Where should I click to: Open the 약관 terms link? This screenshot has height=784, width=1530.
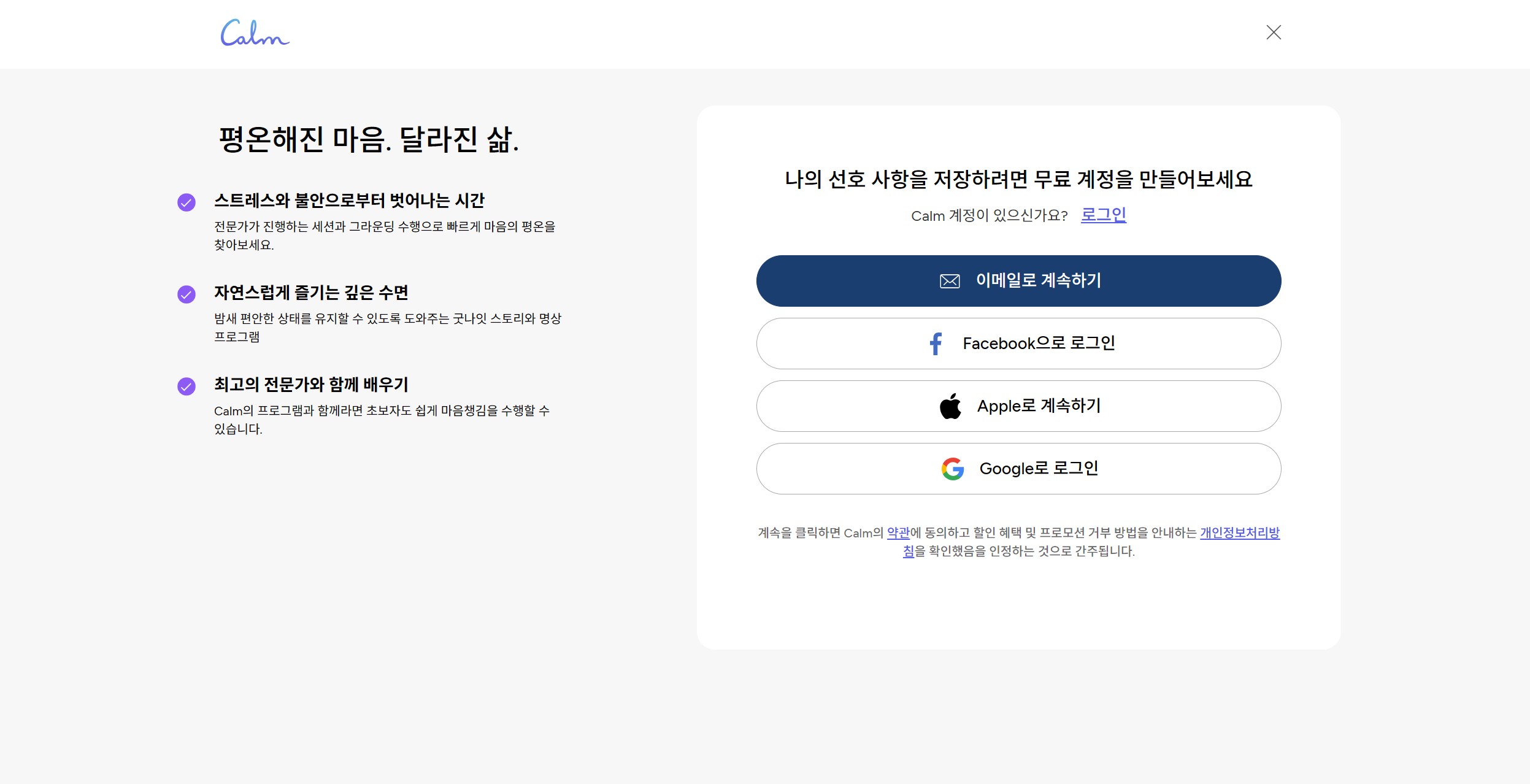pyautogui.click(x=898, y=532)
